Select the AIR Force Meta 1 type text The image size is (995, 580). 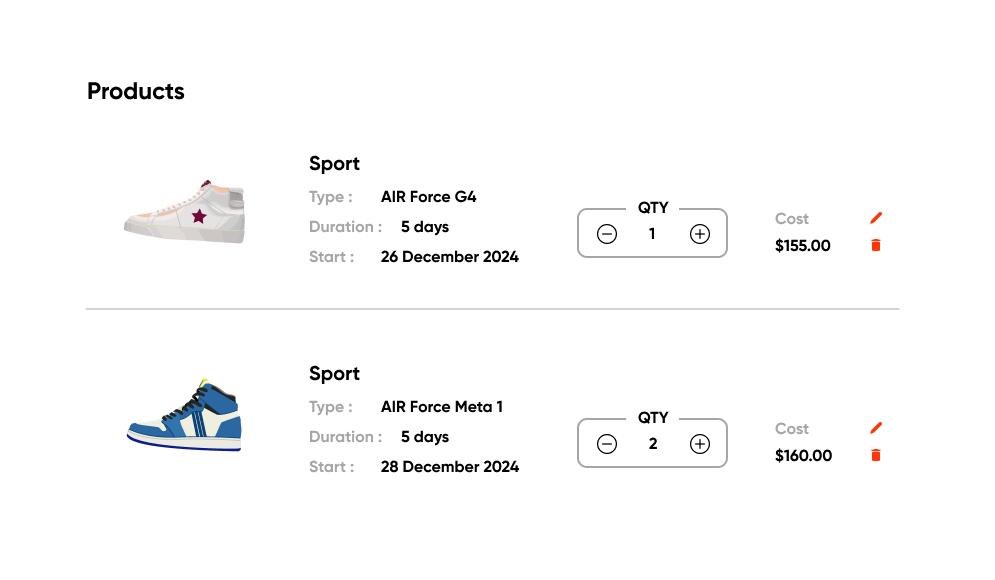(442, 407)
